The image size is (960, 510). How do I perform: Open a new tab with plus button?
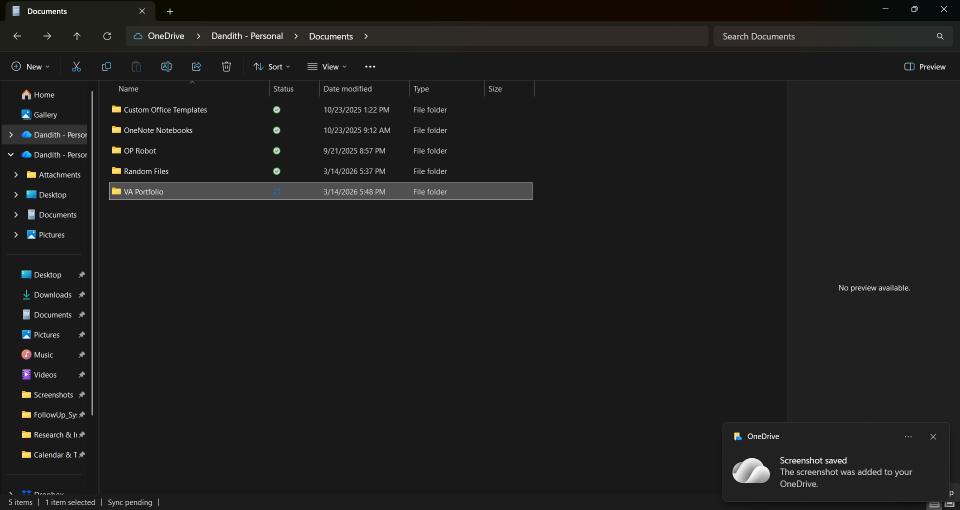tap(170, 11)
